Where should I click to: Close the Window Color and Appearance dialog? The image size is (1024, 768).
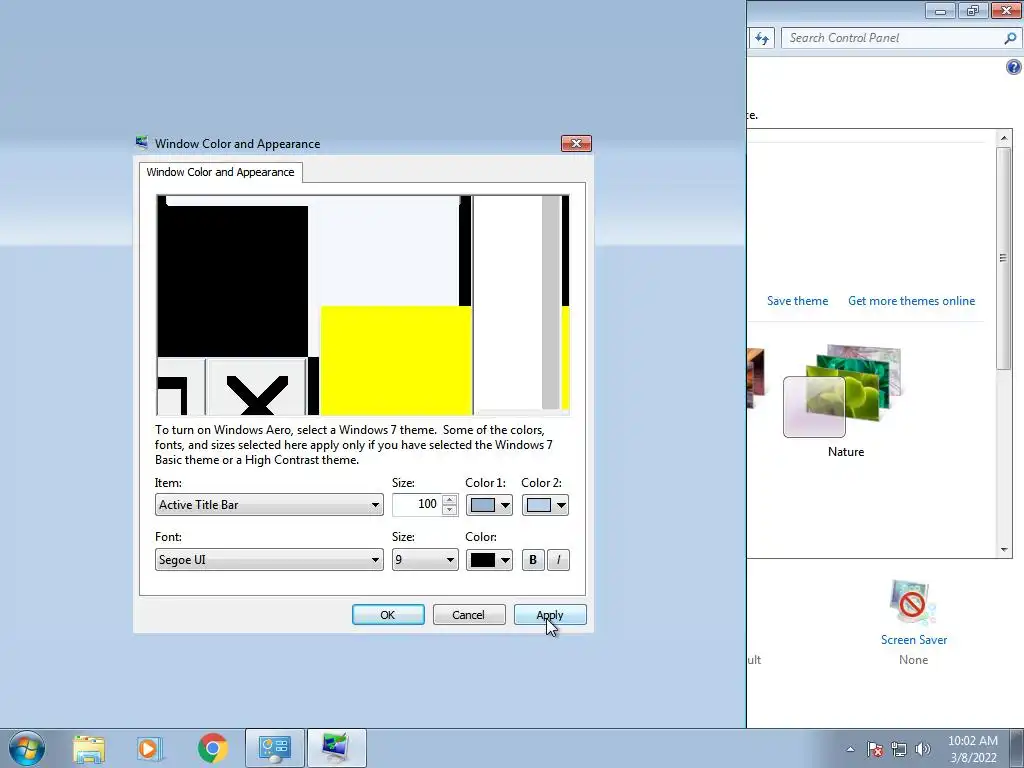click(576, 143)
